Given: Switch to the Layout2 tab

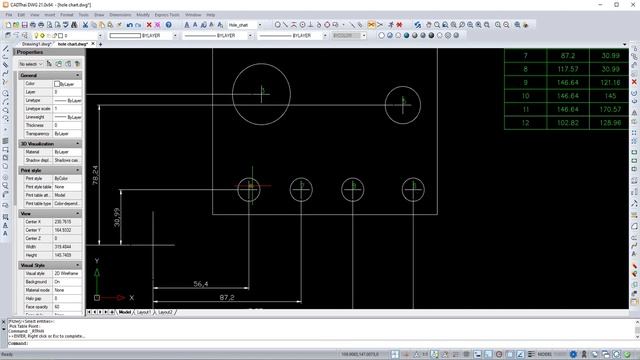Looking at the screenshot, I should point(165,312).
